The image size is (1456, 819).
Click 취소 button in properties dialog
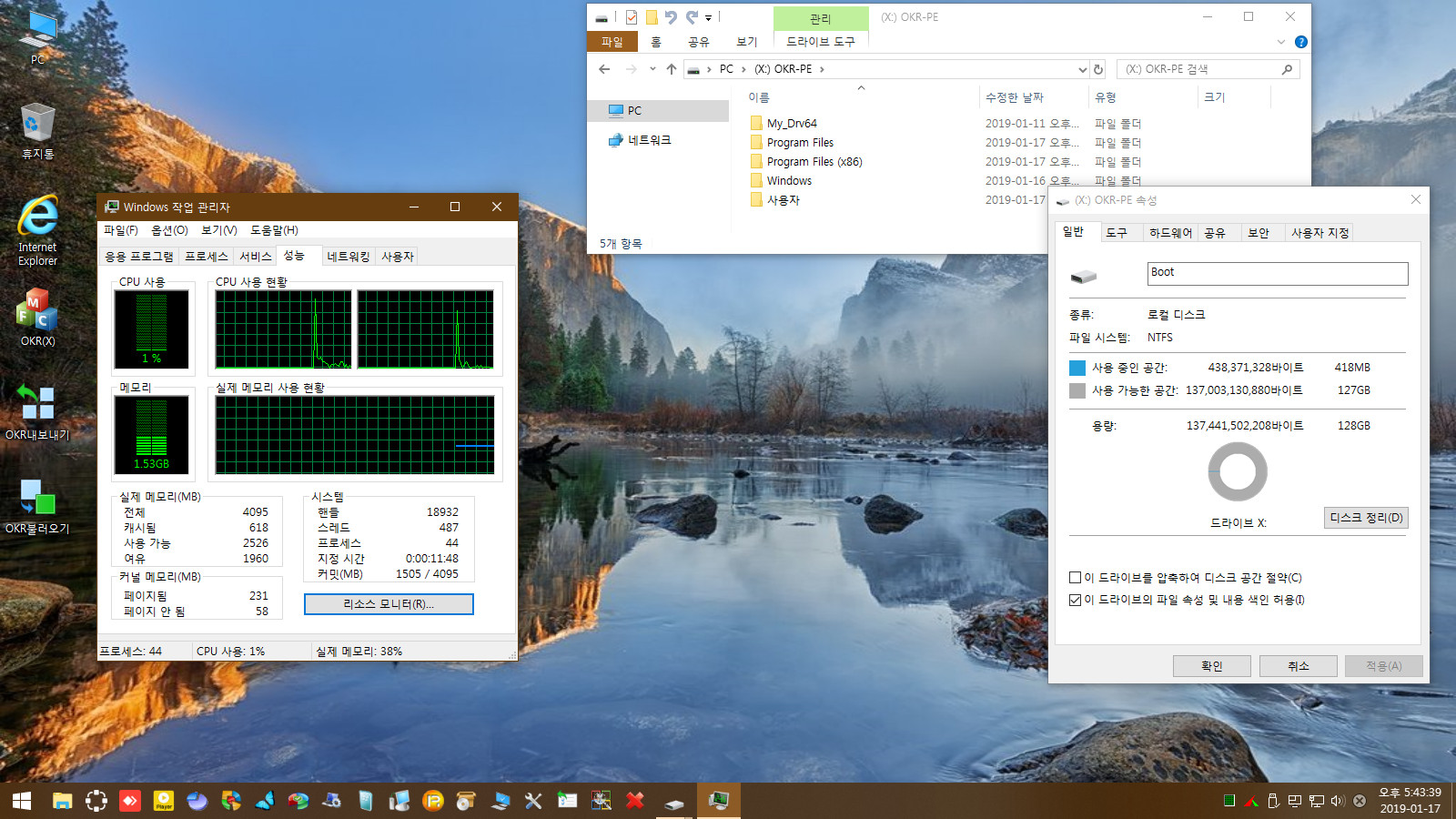[1299, 666]
